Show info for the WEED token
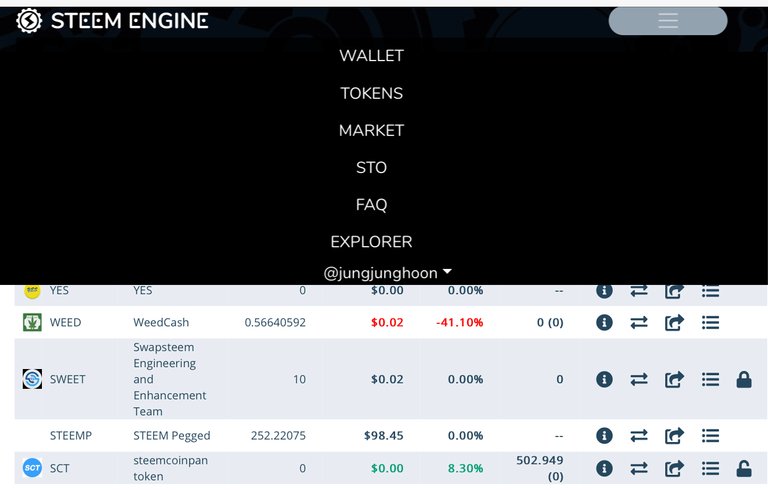The width and height of the screenshot is (768, 490). [604, 322]
